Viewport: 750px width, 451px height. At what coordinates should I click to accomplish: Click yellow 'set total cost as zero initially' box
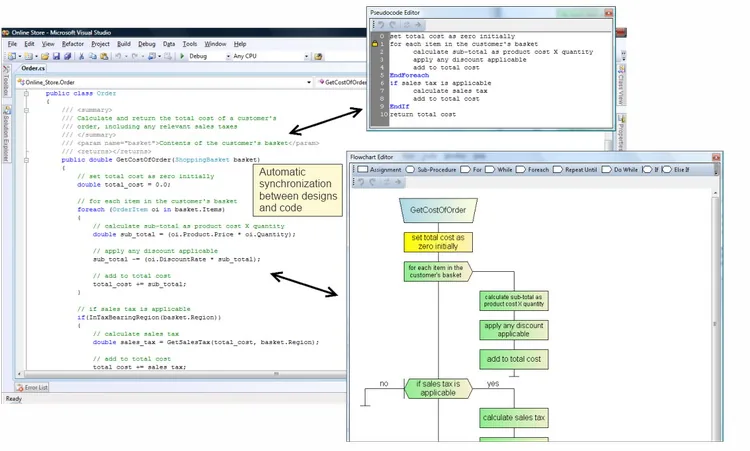tap(438, 242)
